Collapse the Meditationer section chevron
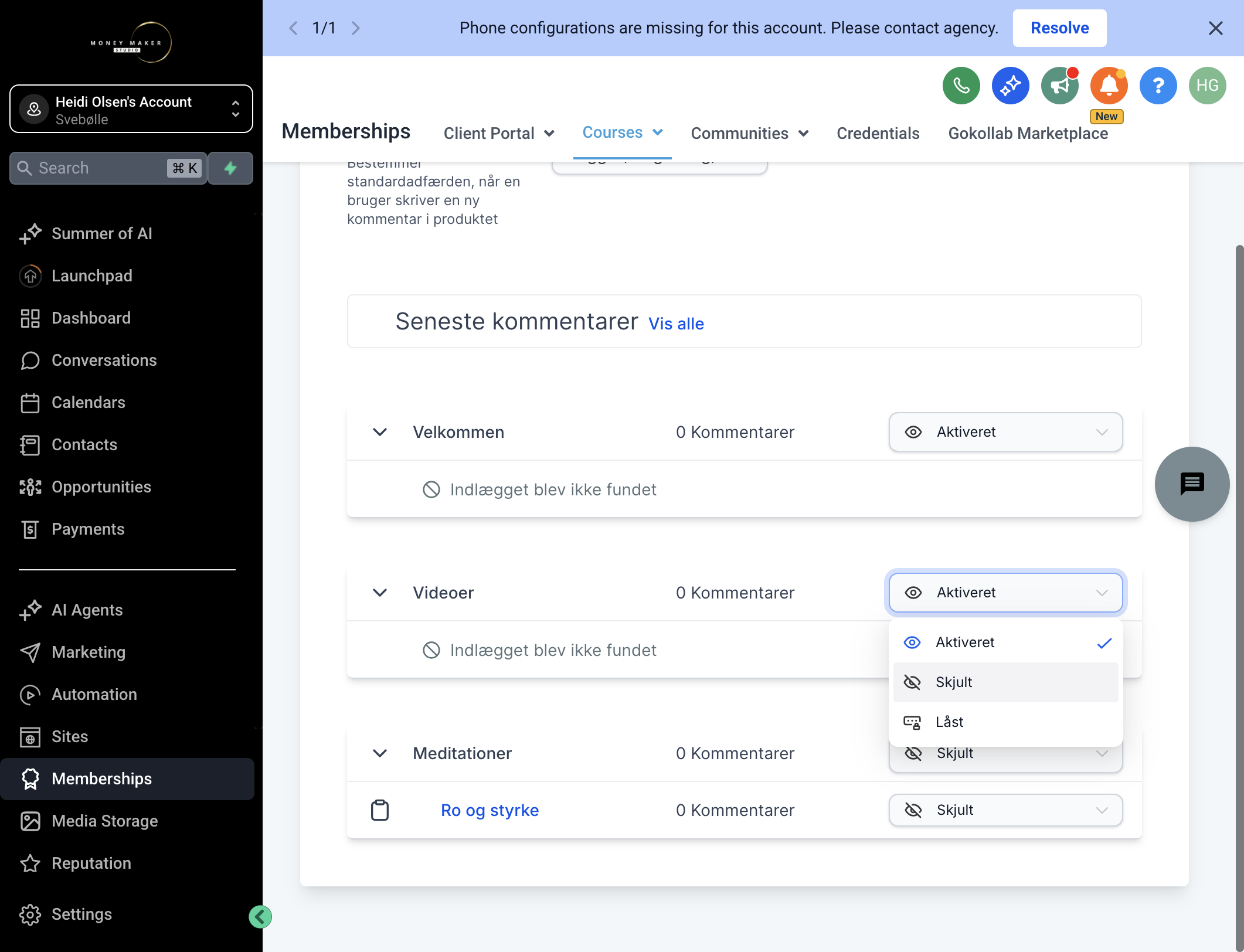1244x952 pixels. [x=380, y=753]
